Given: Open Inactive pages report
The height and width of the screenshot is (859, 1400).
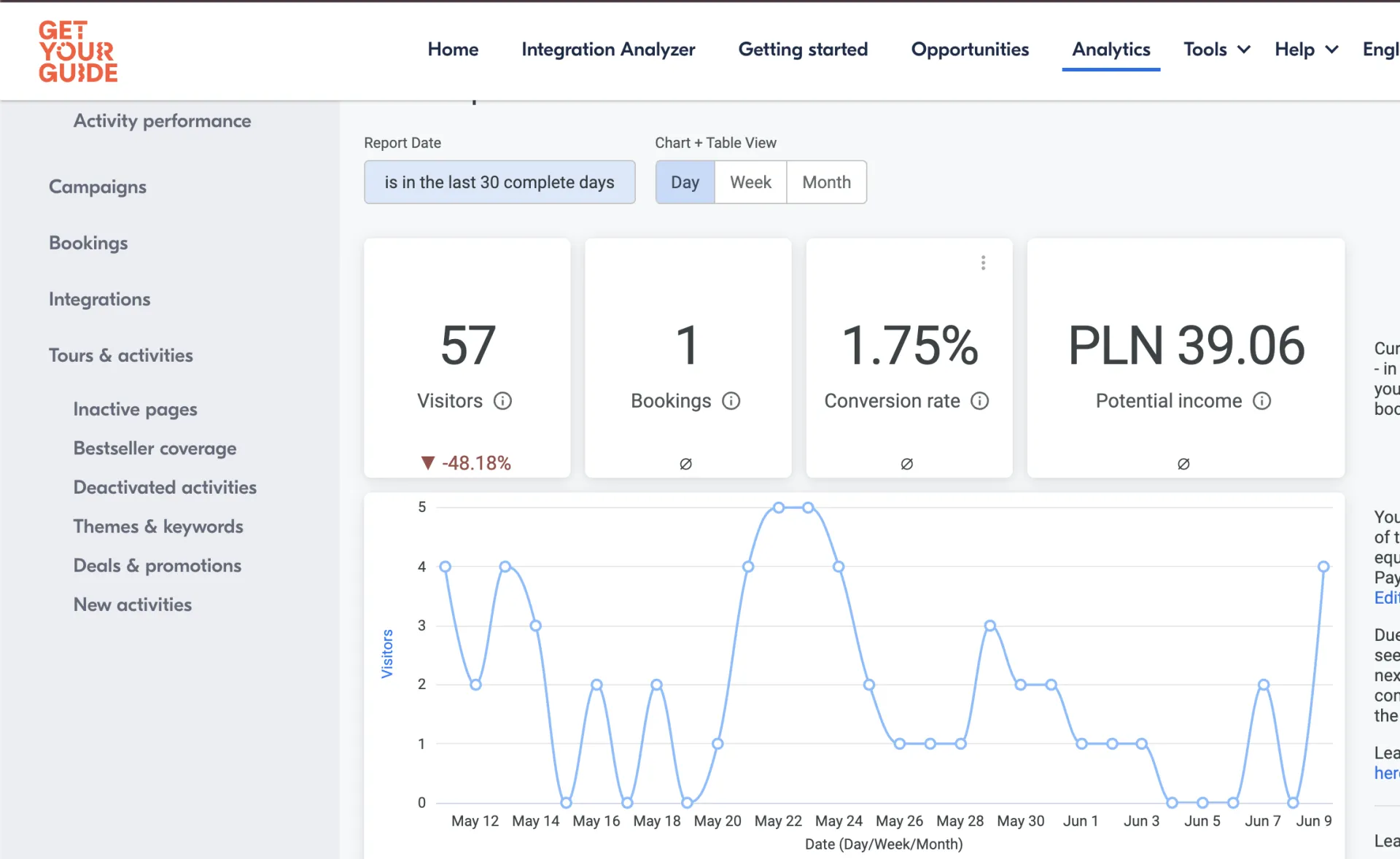Looking at the screenshot, I should pos(135,410).
